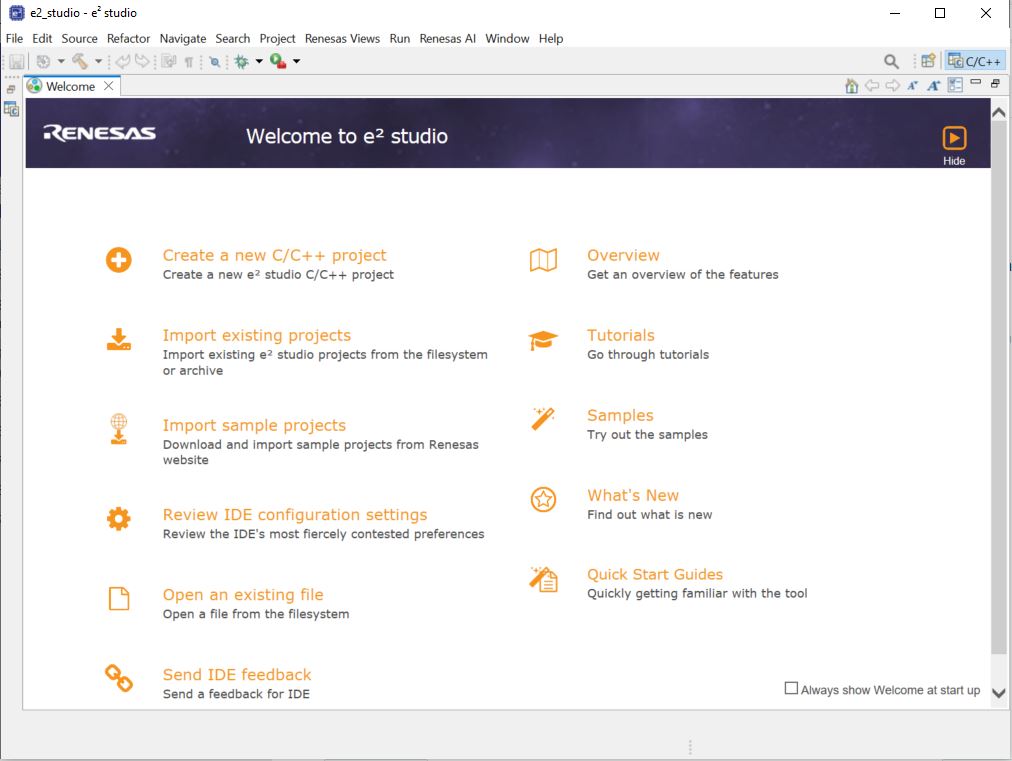Click the magic wand Samples icon
1012x761 pixels.
tap(543, 418)
